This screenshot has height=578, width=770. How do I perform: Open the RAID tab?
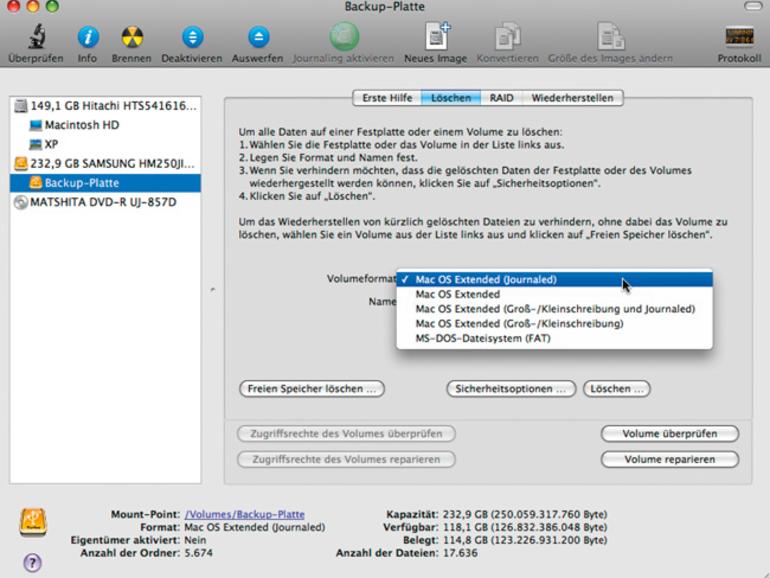point(501,98)
